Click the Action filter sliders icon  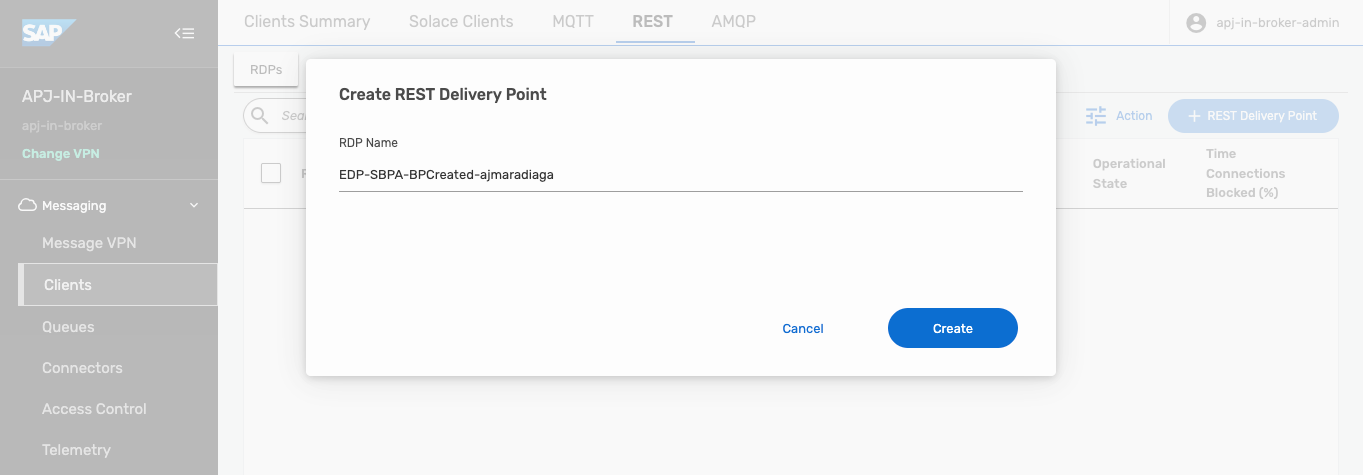1096,116
